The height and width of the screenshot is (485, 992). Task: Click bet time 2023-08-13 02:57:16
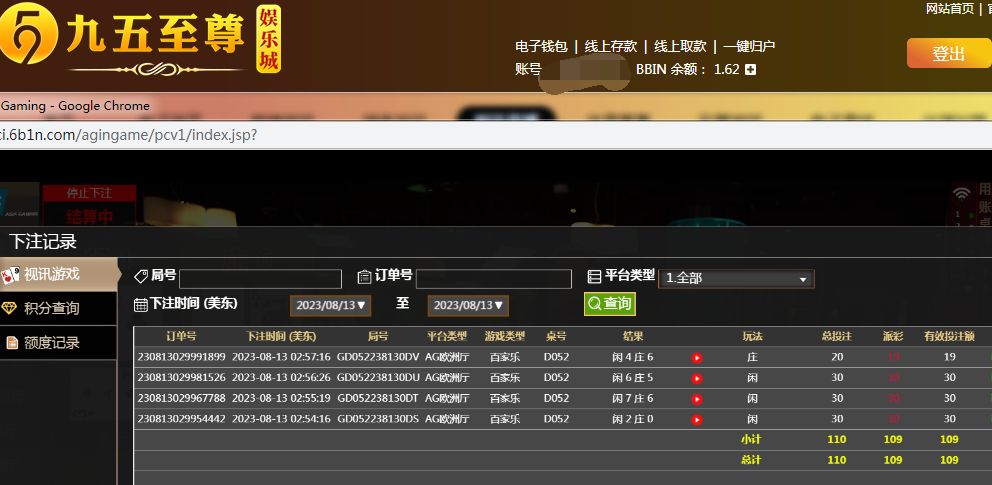pos(281,357)
